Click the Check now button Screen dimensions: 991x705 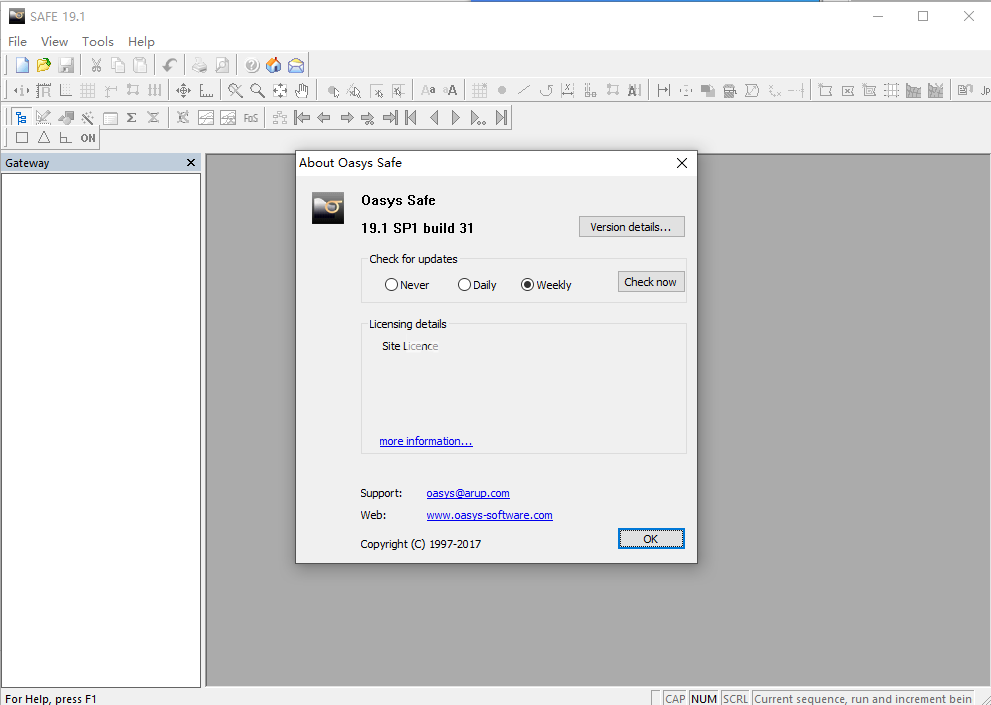[x=651, y=282]
